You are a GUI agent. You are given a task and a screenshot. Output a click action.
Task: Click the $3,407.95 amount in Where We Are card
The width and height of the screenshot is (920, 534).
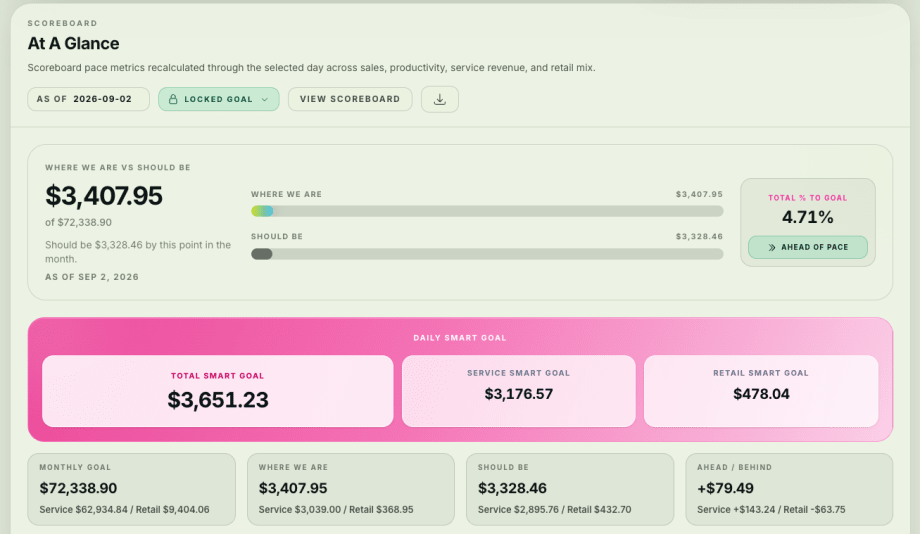(293, 488)
